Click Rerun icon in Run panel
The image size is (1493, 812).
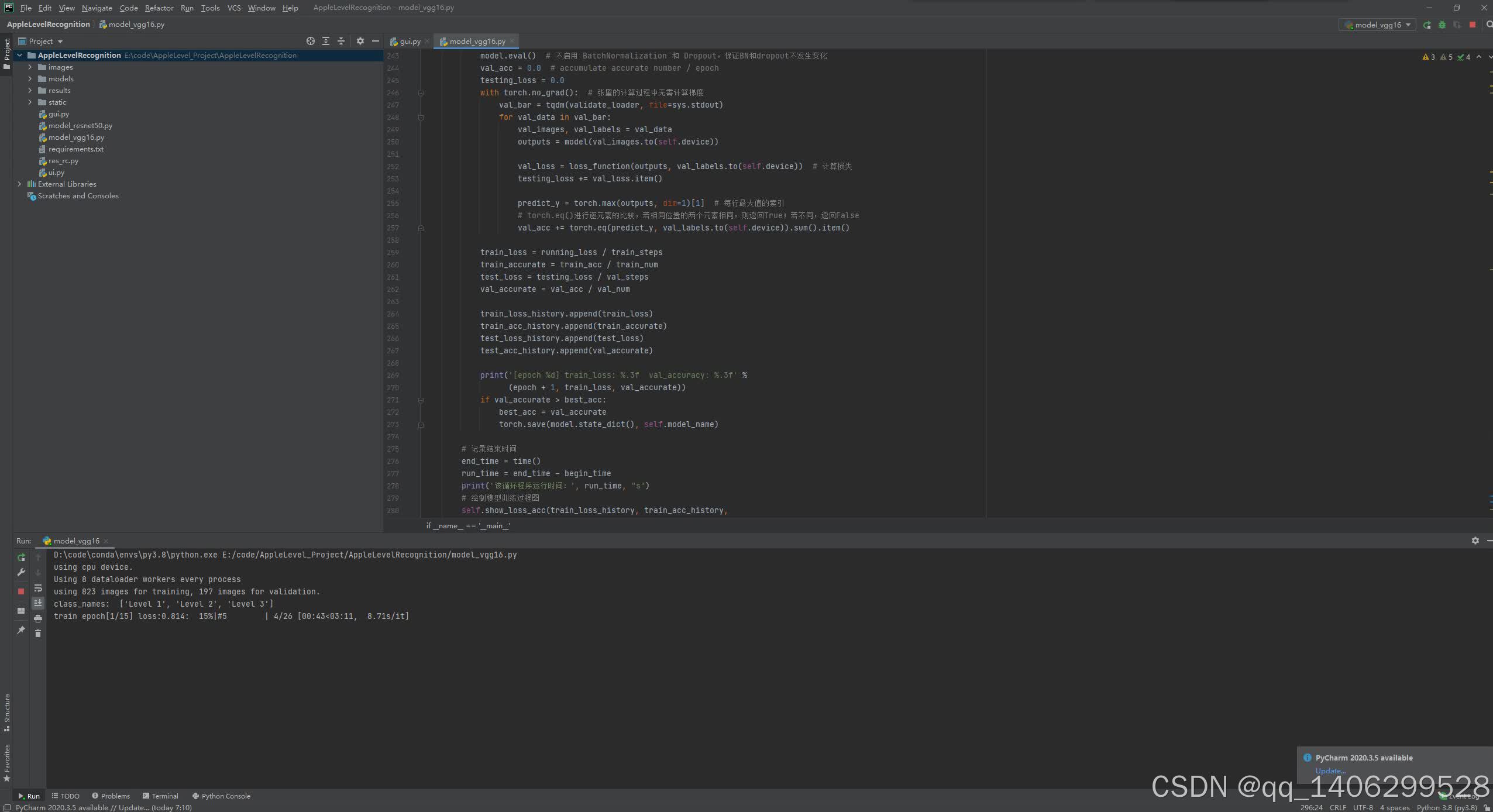point(21,558)
